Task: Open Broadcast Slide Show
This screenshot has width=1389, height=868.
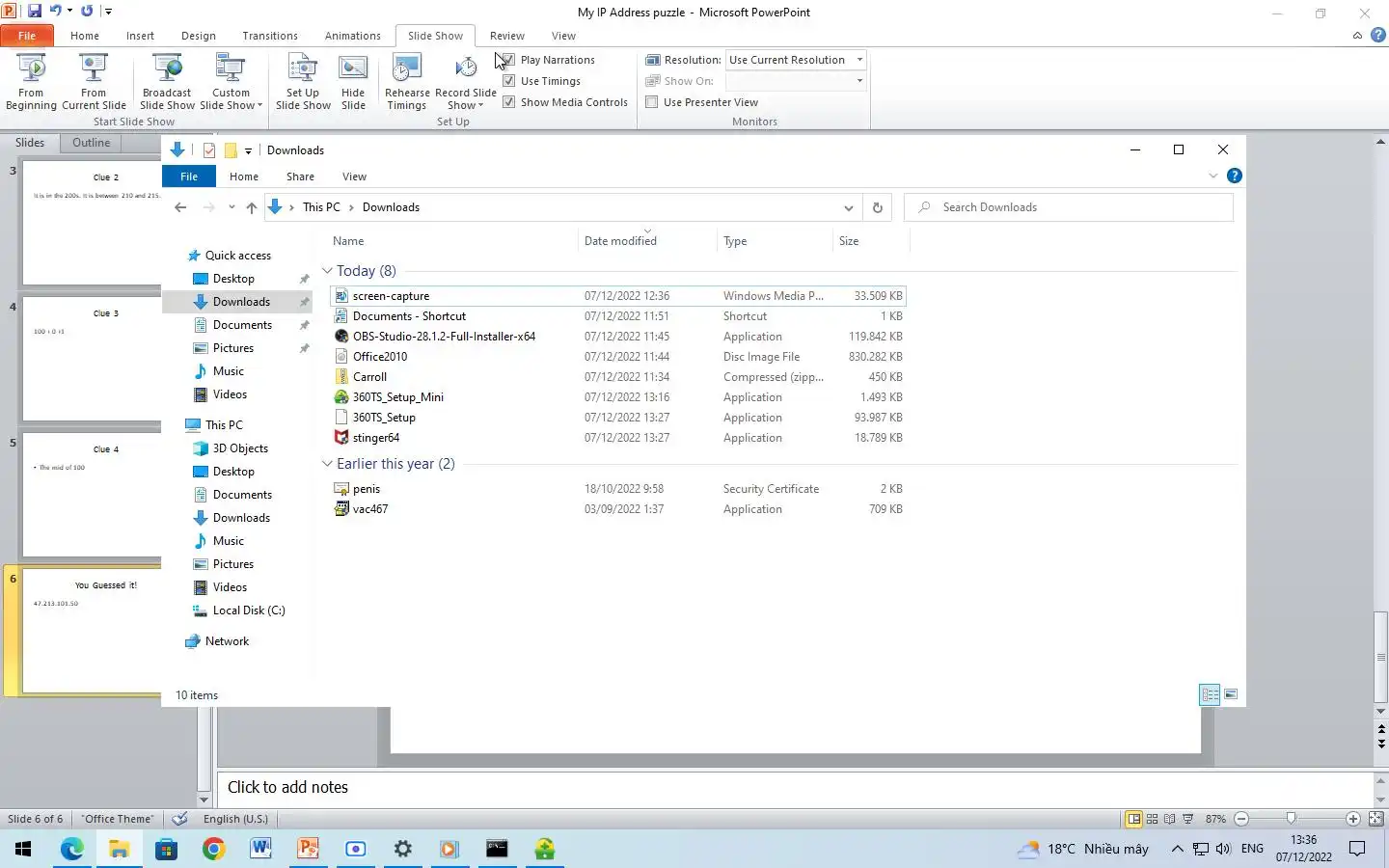Action: pos(167,82)
